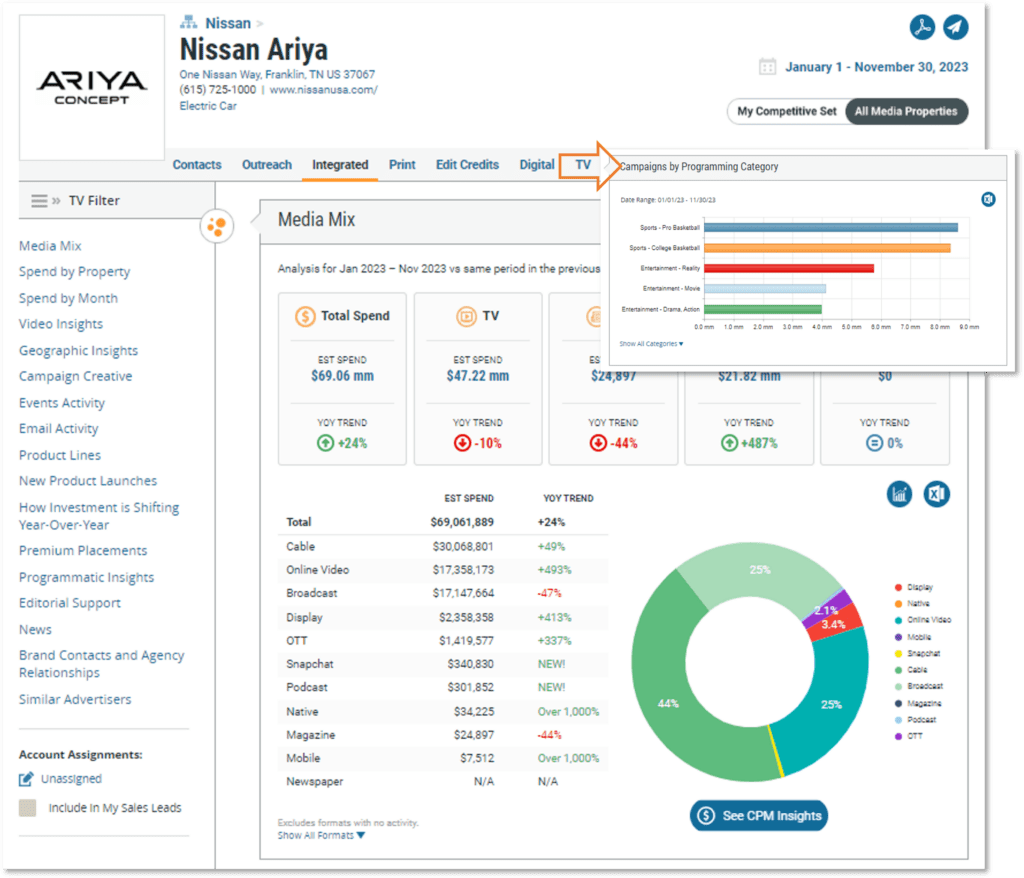Click the Online Video teal legend dot
The image size is (1024, 878).
click(899, 620)
